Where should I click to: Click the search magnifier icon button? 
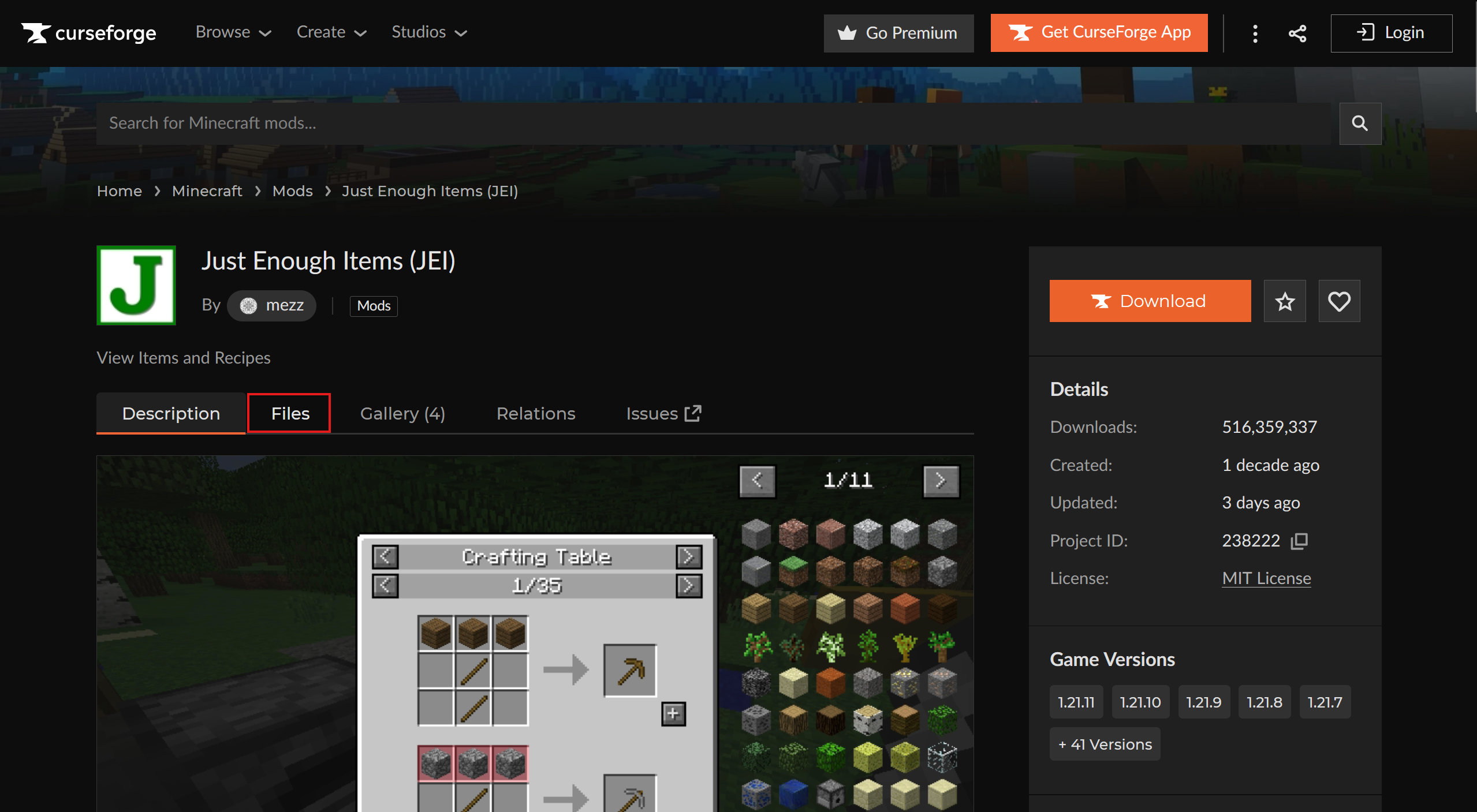[x=1360, y=124]
